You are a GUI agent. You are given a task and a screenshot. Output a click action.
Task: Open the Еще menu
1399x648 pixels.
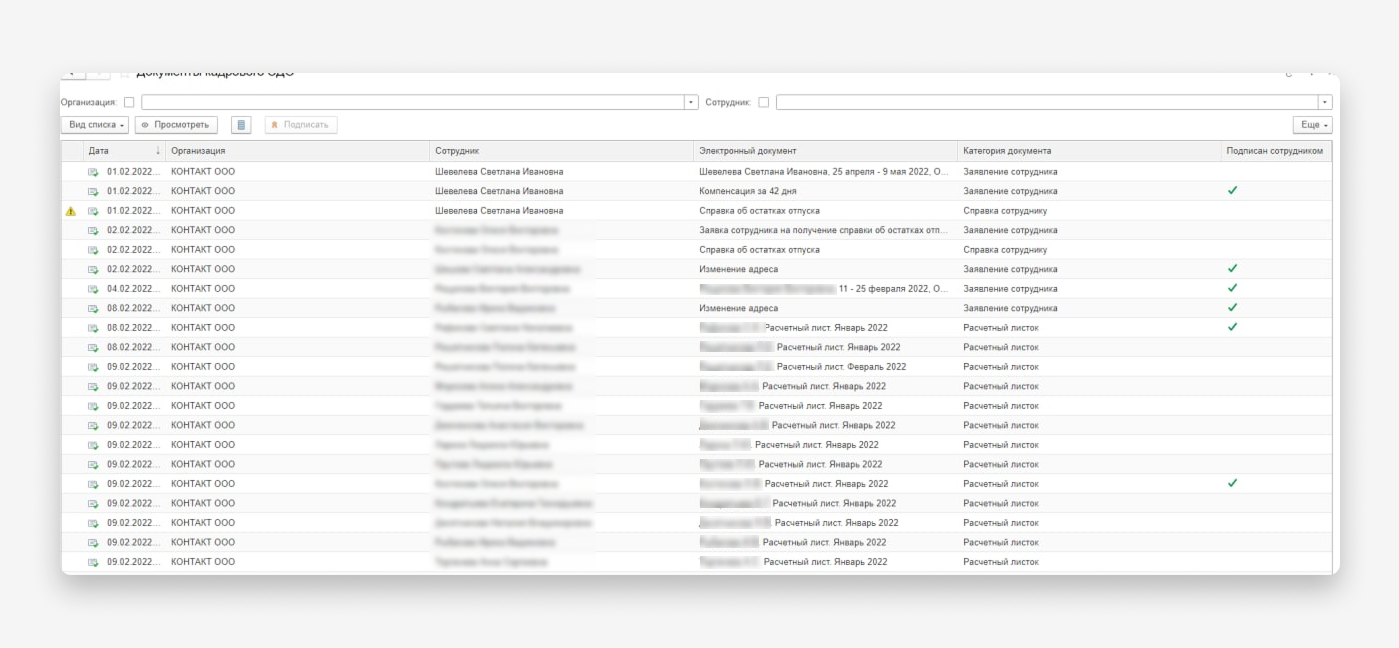tap(1312, 125)
